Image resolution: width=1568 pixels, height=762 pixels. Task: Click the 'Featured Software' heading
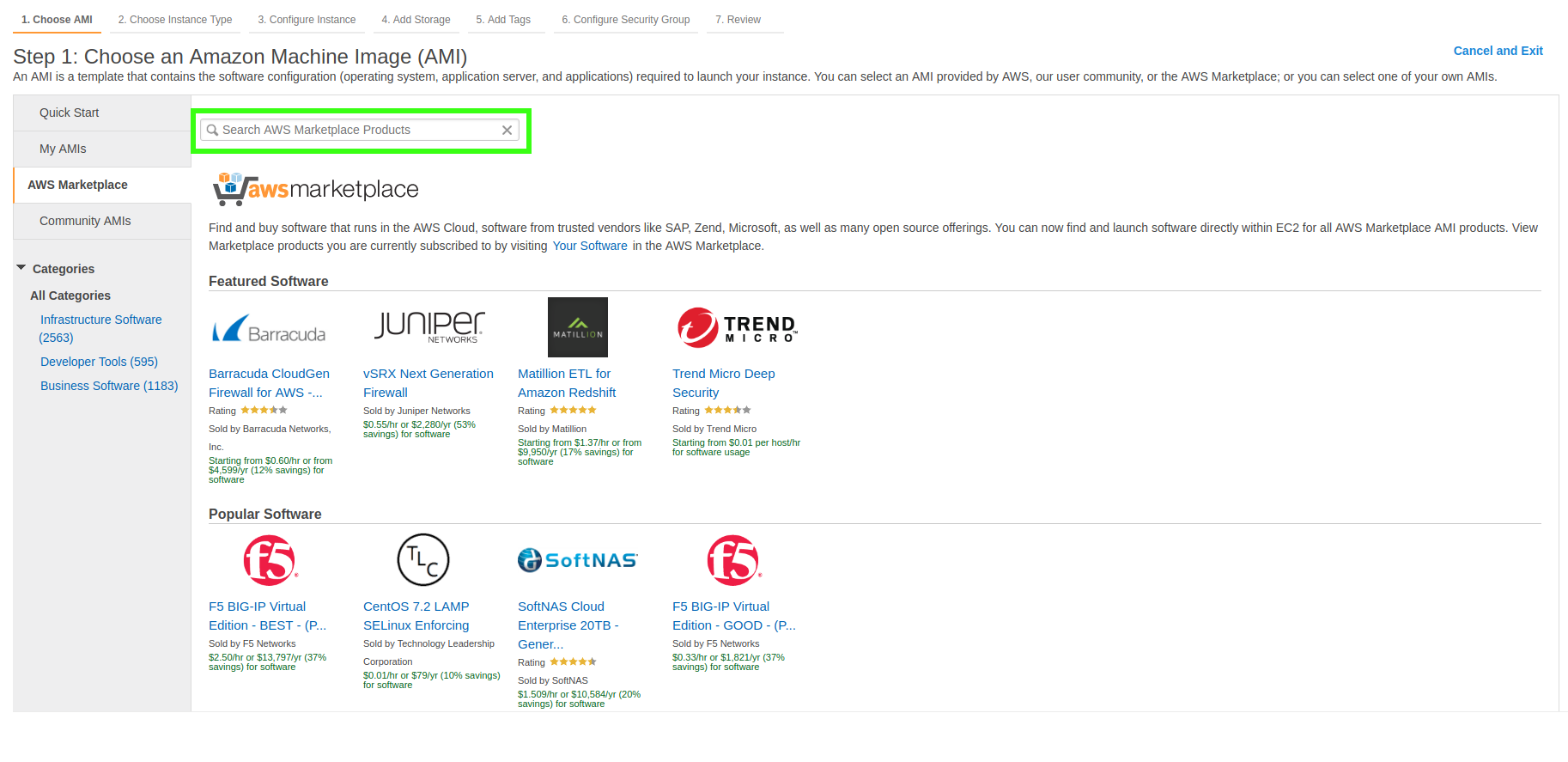269,281
